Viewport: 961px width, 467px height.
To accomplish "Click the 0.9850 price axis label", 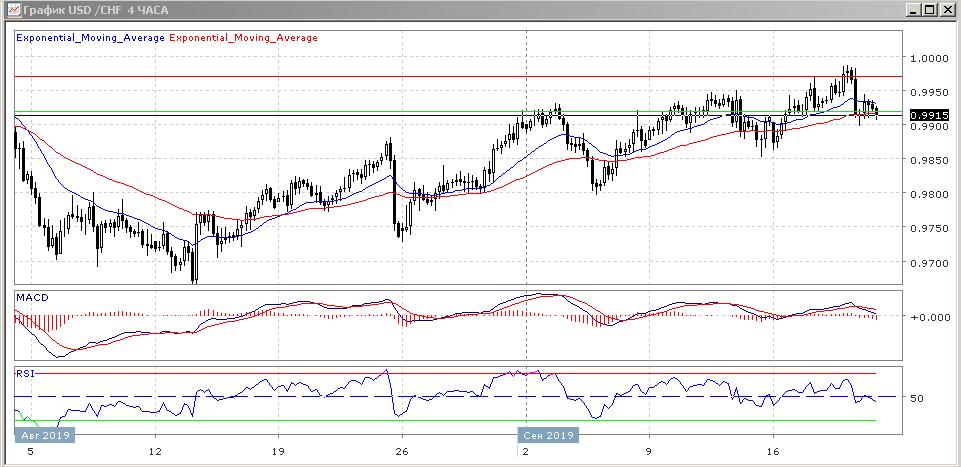I will (x=930, y=161).
